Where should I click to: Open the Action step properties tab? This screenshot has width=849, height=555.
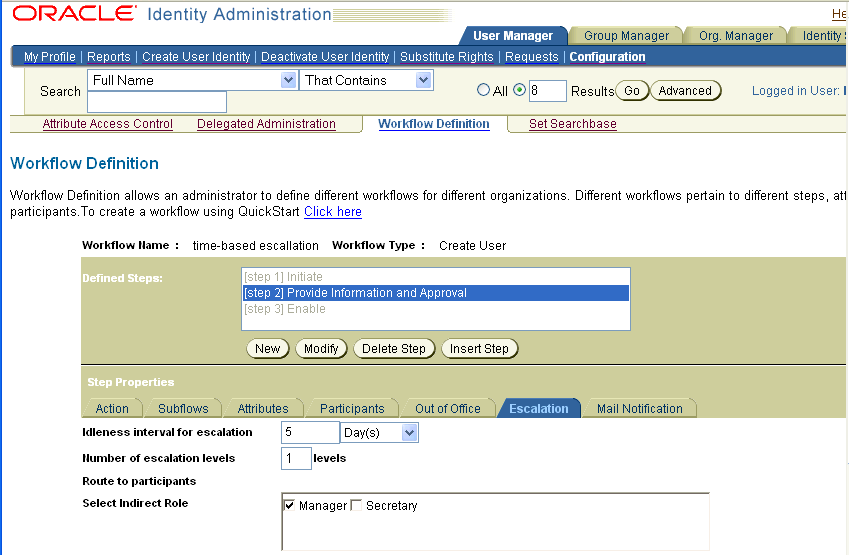(x=112, y=408)
